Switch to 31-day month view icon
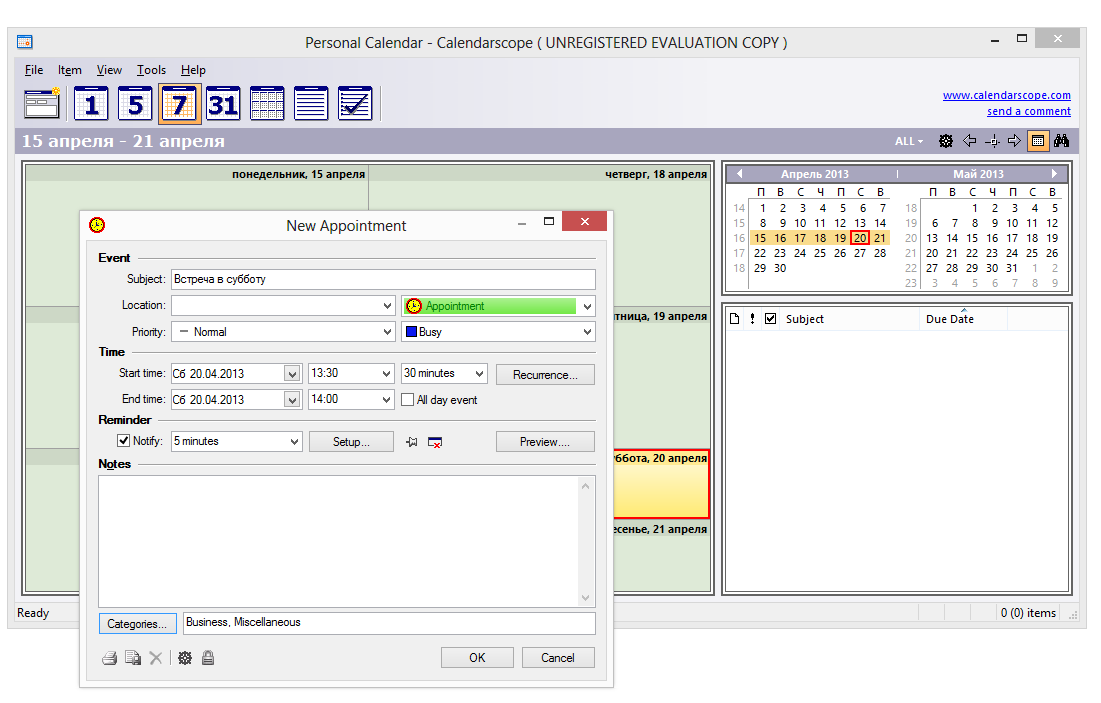 pos(223,103)
